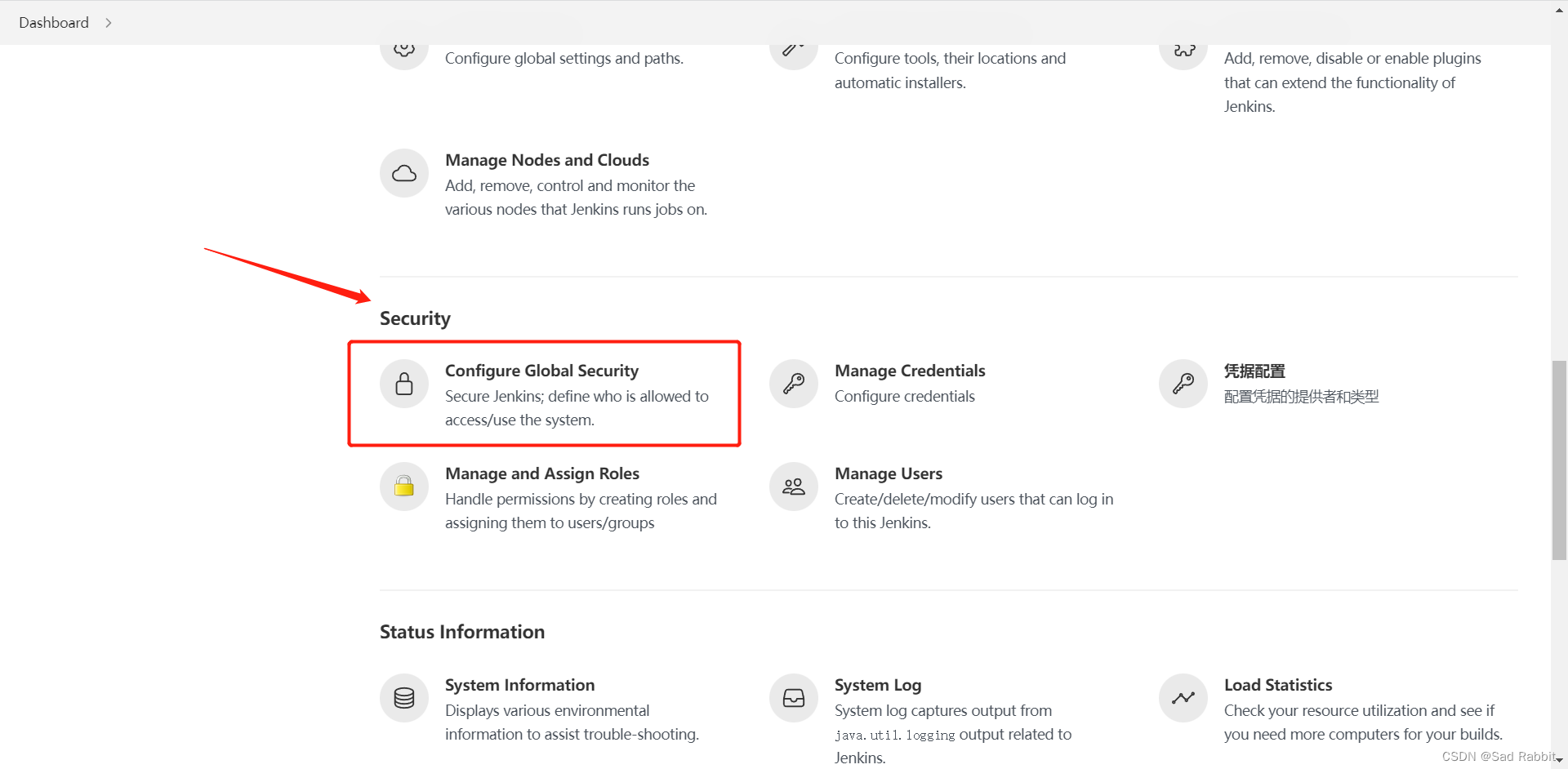Open System Log page

[x=878, y=685]
